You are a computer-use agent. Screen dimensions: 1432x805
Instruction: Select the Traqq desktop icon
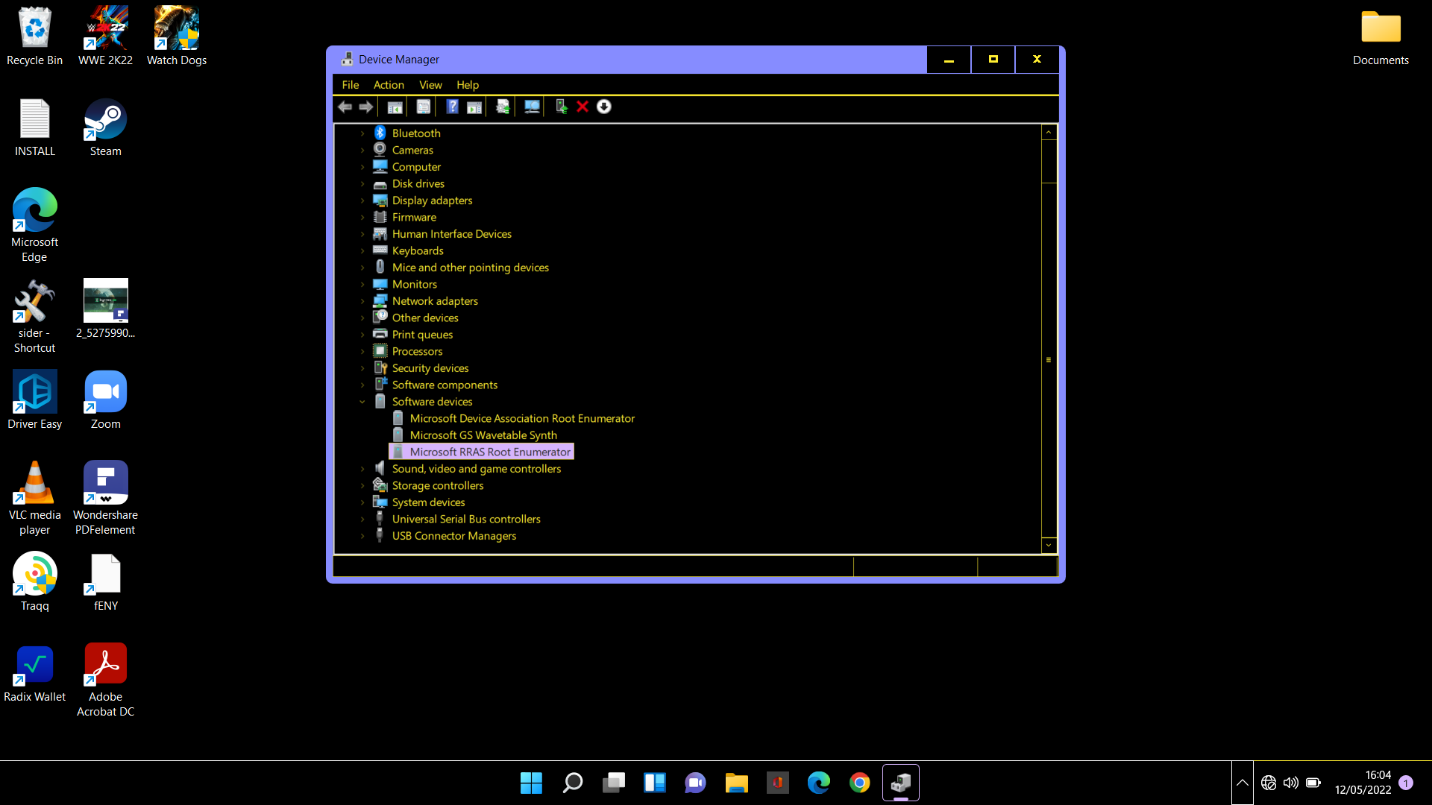tap(35, 582)
